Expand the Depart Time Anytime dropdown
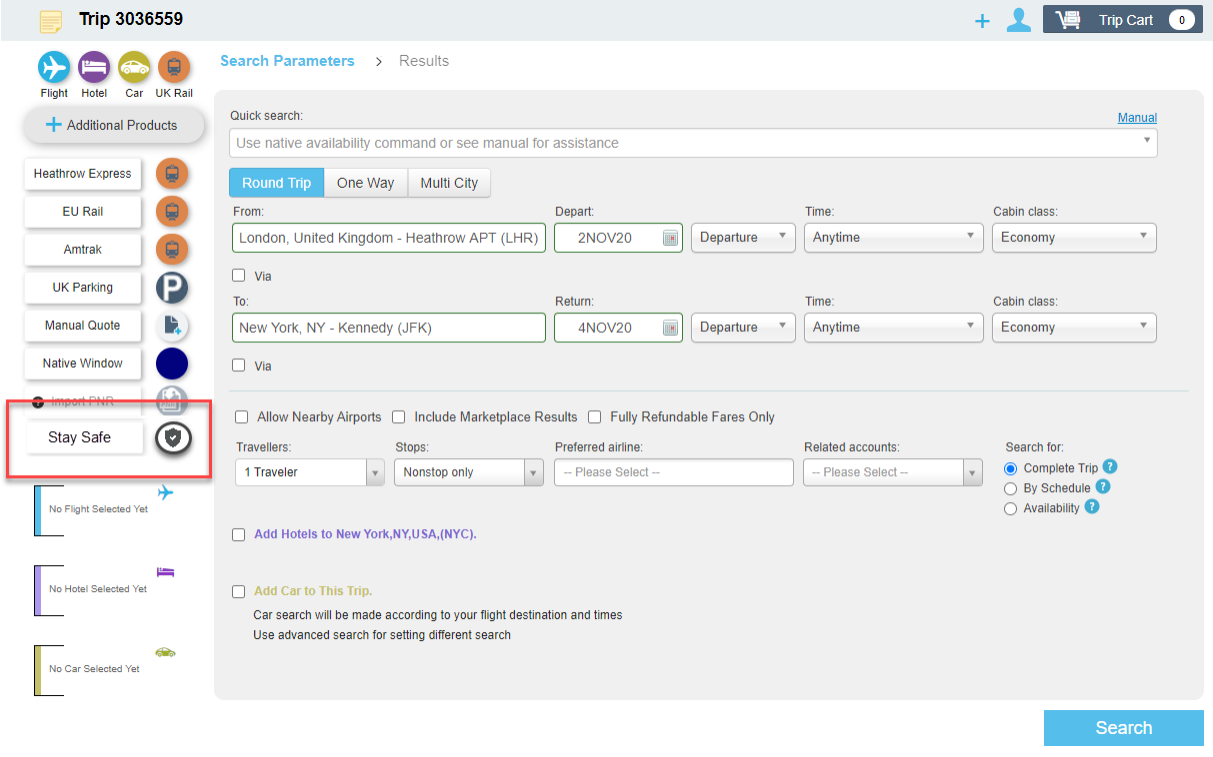 (894, 238)
